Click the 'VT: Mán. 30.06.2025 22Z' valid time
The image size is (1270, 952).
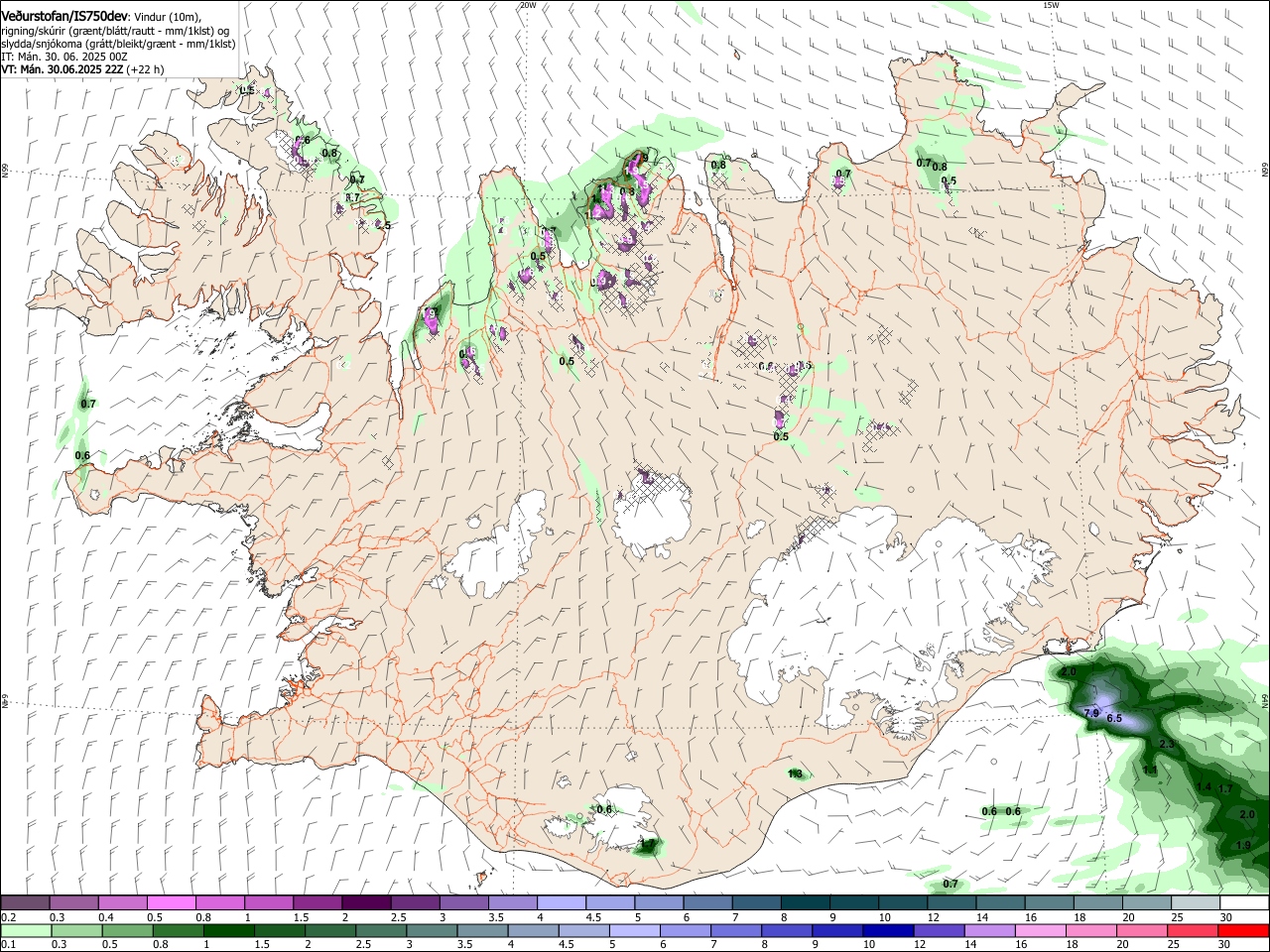63,69
